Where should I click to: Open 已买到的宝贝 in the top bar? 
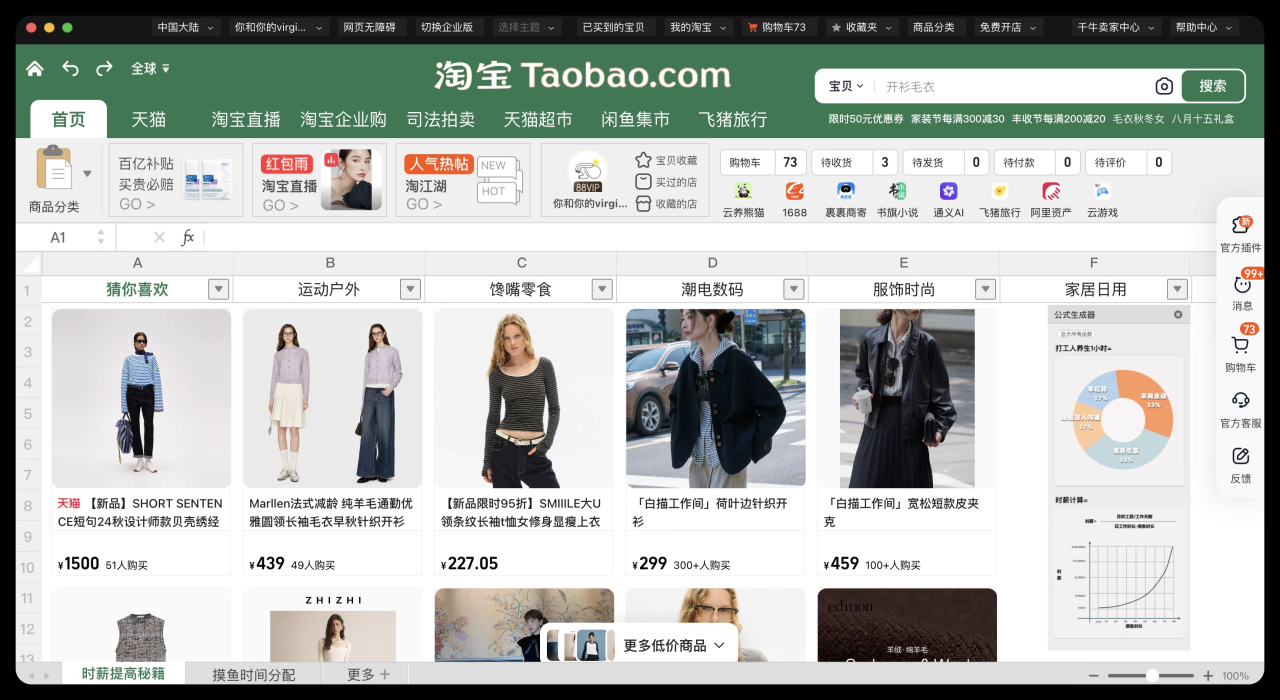coord(614,27)
